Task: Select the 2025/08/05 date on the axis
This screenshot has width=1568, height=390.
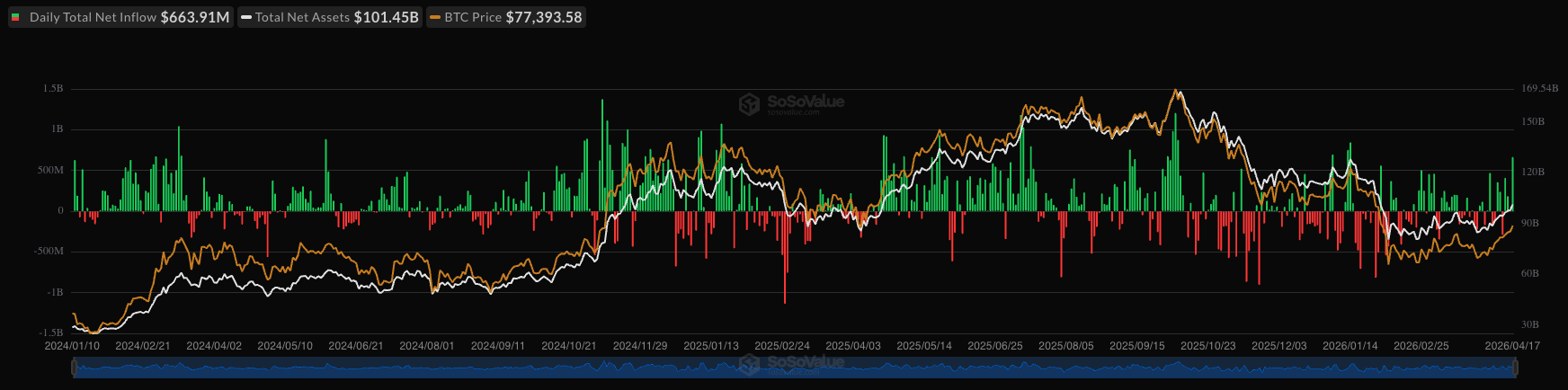Action: click(1065, 346)
